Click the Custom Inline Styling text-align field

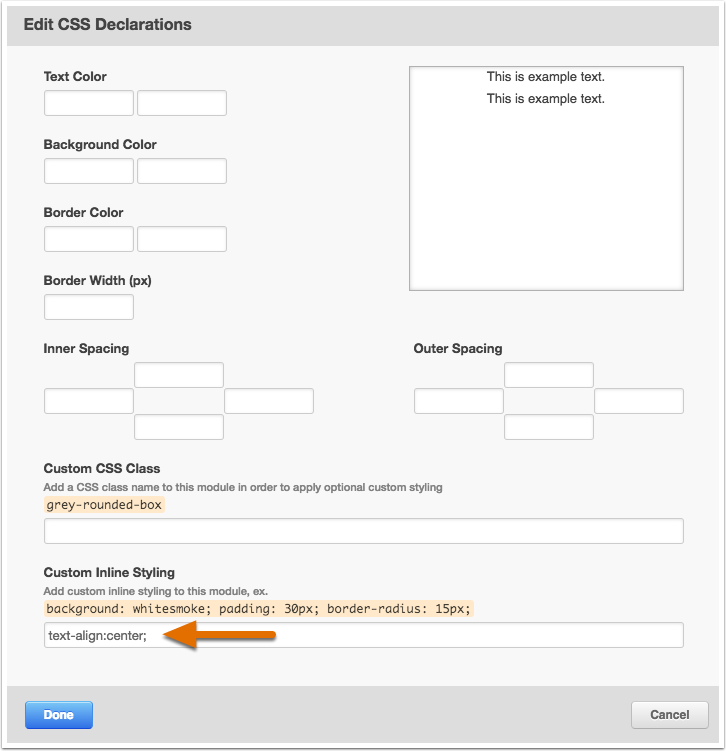coord(363,635)
